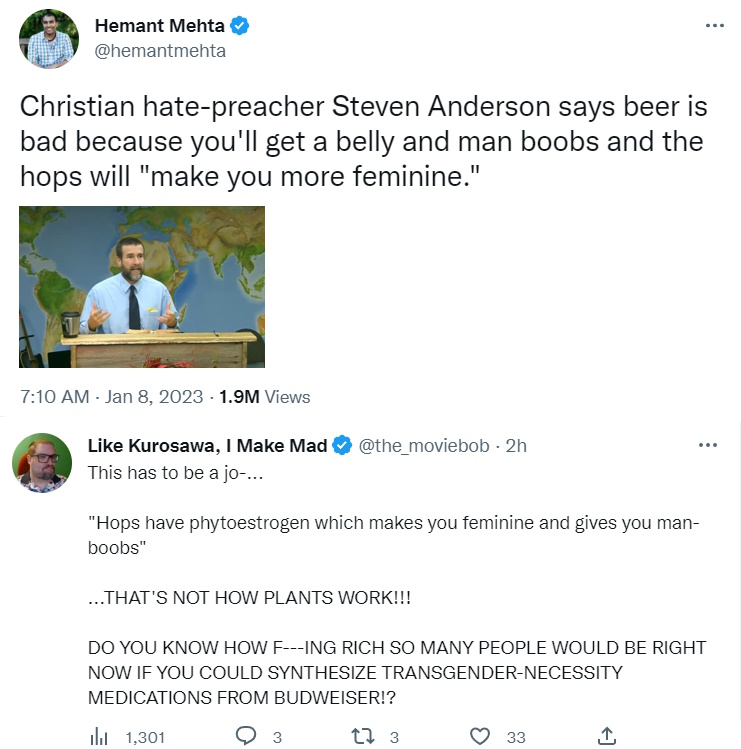The height and width of the screenshot is (749, 741).
Task: Open the 2h reply timestamp
Action: pos(516,446)
